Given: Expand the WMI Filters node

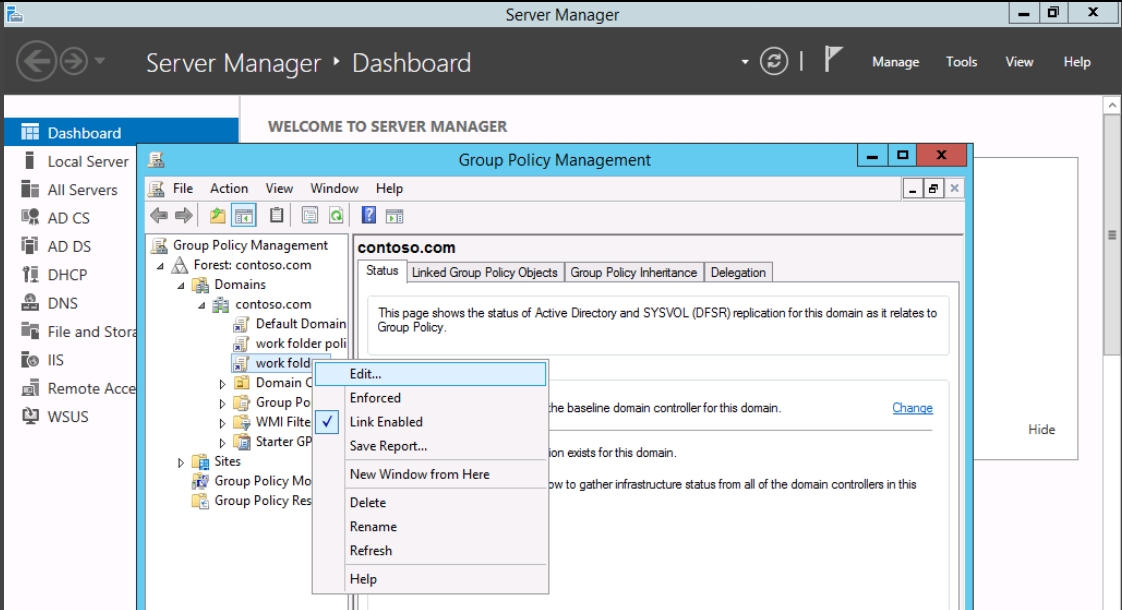Looking at the screenshot, I should [x=223, y=423].
